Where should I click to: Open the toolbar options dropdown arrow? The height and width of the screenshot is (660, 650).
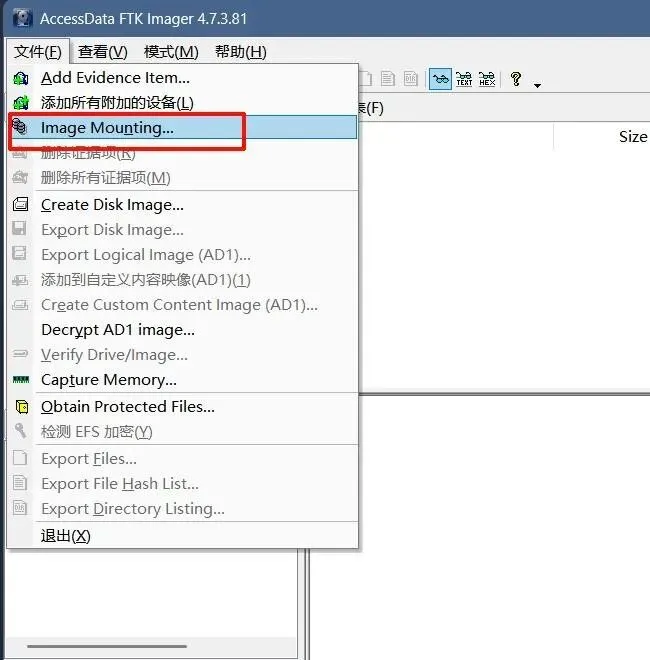(537, 85)
